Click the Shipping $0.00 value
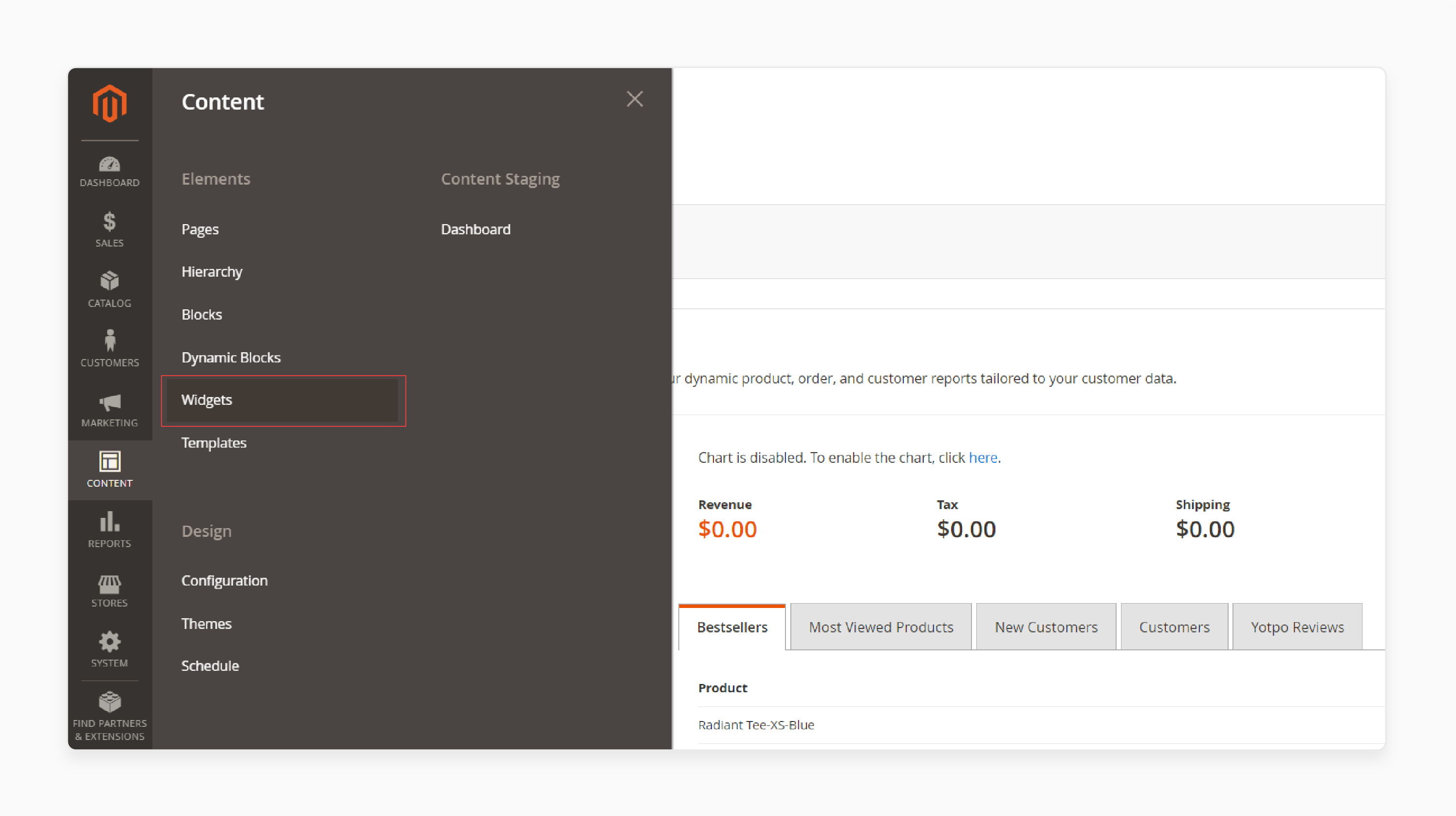The height and width of the screenshot is (816, 1456). pos(1205,529)
